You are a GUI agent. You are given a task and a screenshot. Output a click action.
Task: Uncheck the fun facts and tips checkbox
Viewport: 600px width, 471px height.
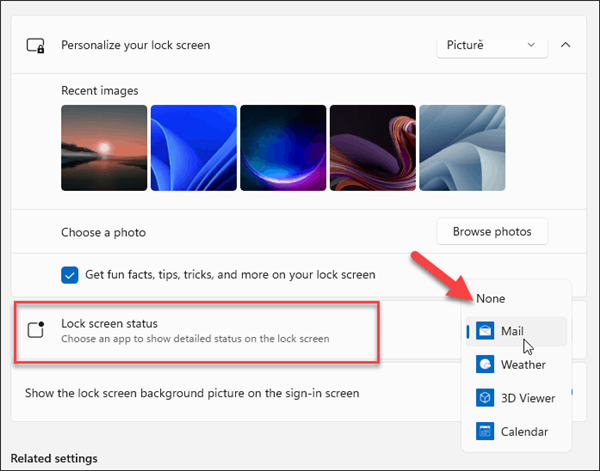pyautogui.click(x=70, y=274)
